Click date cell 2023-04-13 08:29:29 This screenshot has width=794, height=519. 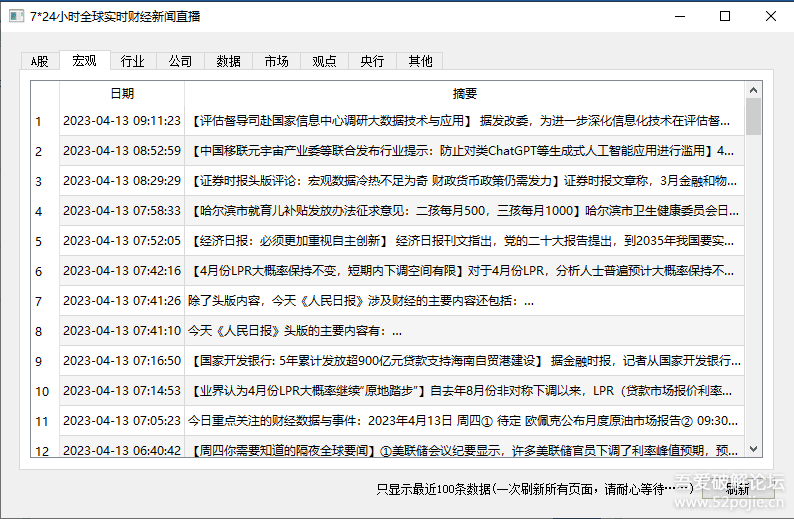tap(122, 181)
